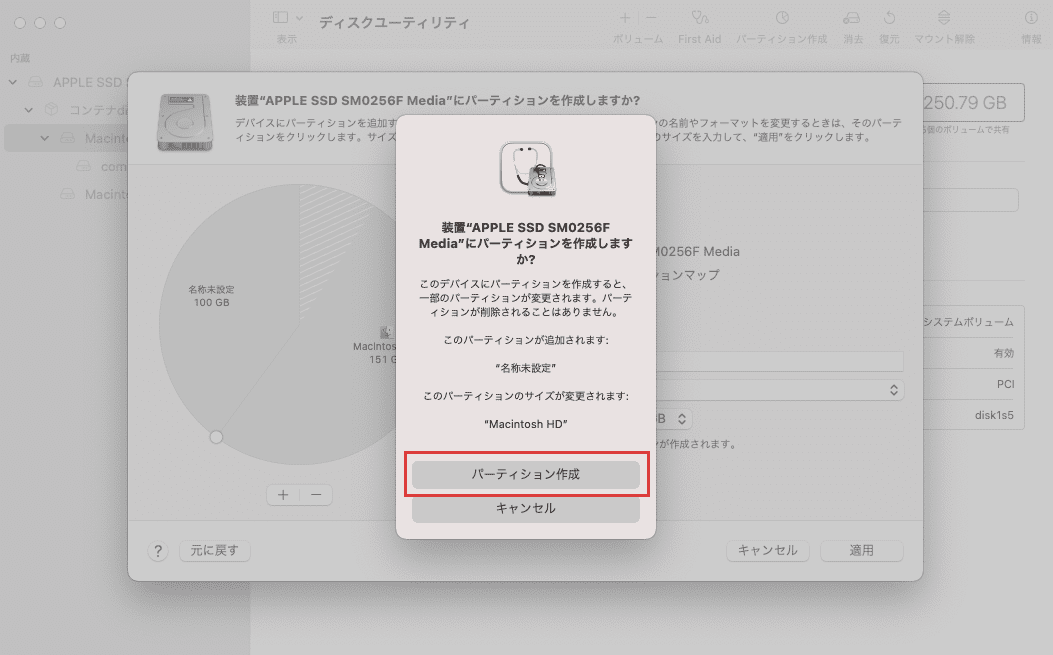Click the pie chart resize handle

(x=216, y=437)
